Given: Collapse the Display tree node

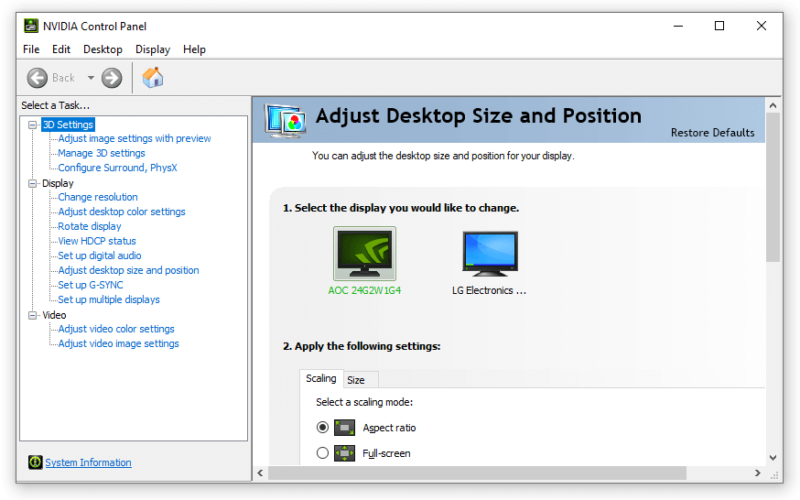Looking at the screenshot, I should pyautogui.click(x=33, y=183).
